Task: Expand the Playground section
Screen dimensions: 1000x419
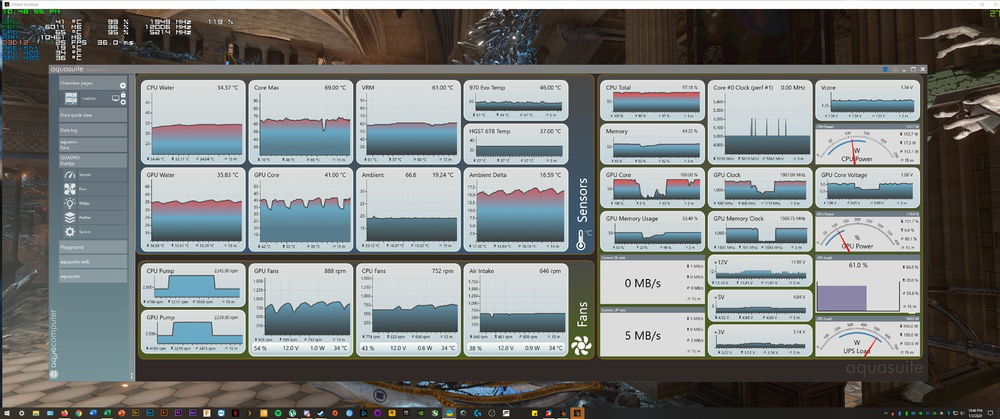Action: [92, 247]
